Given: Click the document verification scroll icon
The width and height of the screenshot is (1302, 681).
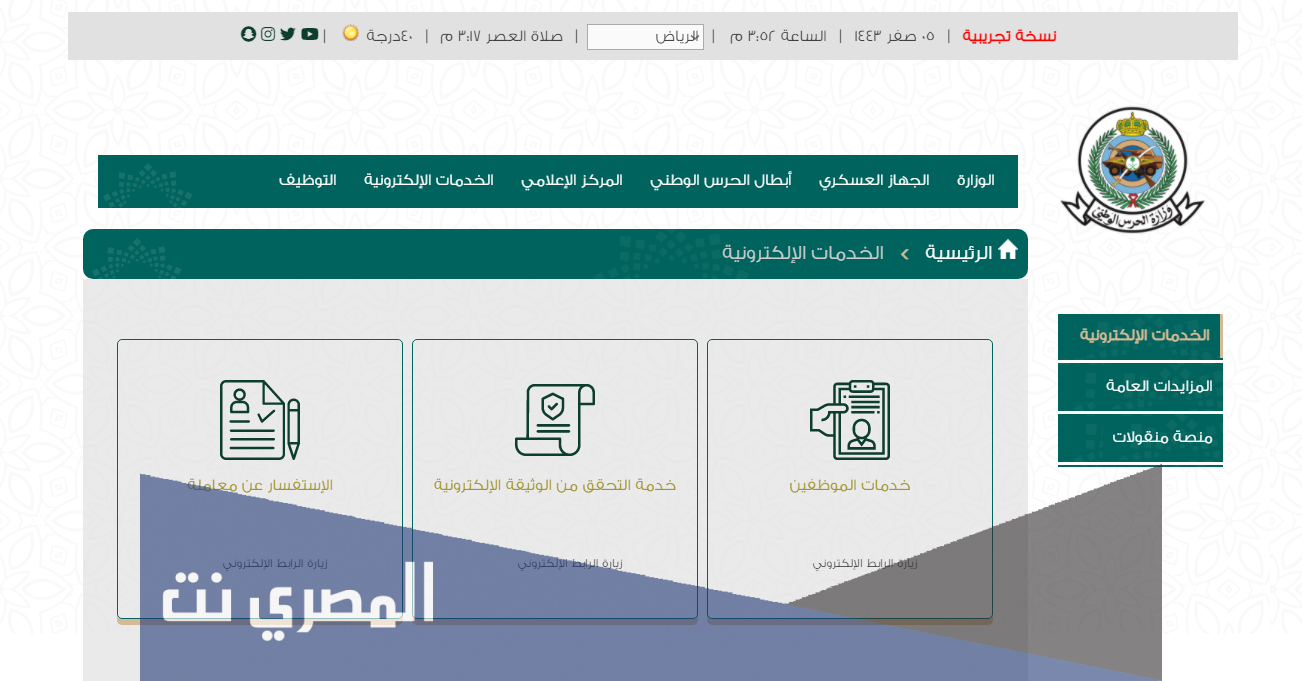Looking at the screenshot, I should pos(554,420).
